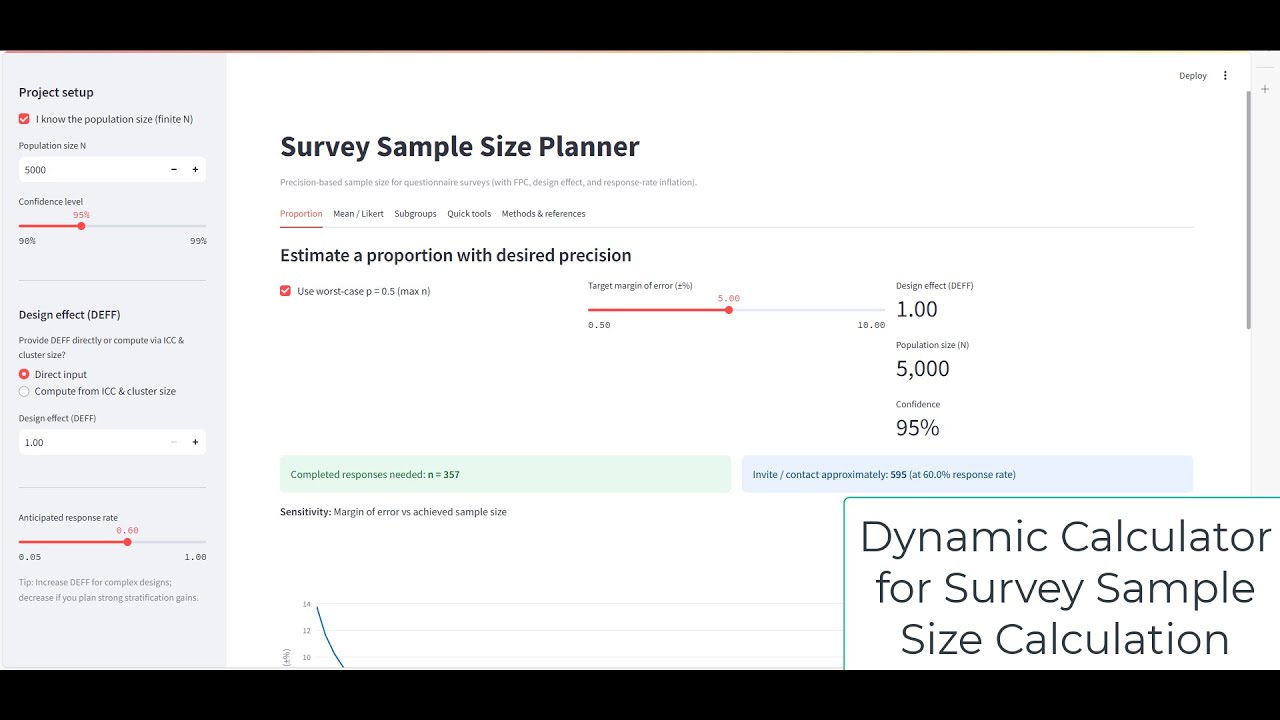The width and height of the screenshot is (1280, 720).
Task: Click the Design effect metric value 1.00
Action: [x=917, y=309]
